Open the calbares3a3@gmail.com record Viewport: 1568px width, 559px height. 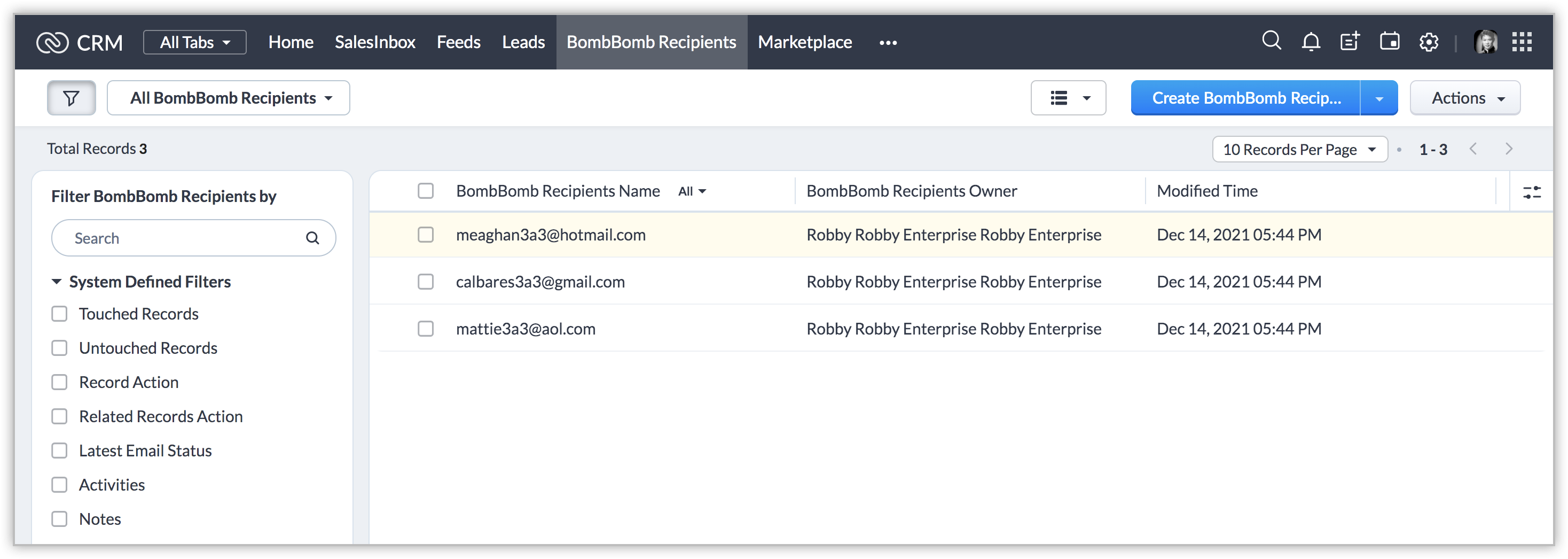click(540, 282)
